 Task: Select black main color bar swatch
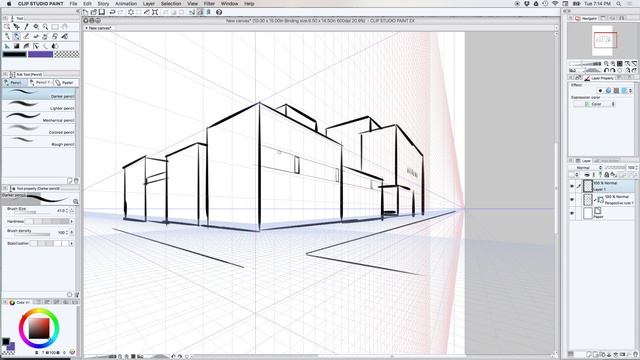tap(15, 54)
